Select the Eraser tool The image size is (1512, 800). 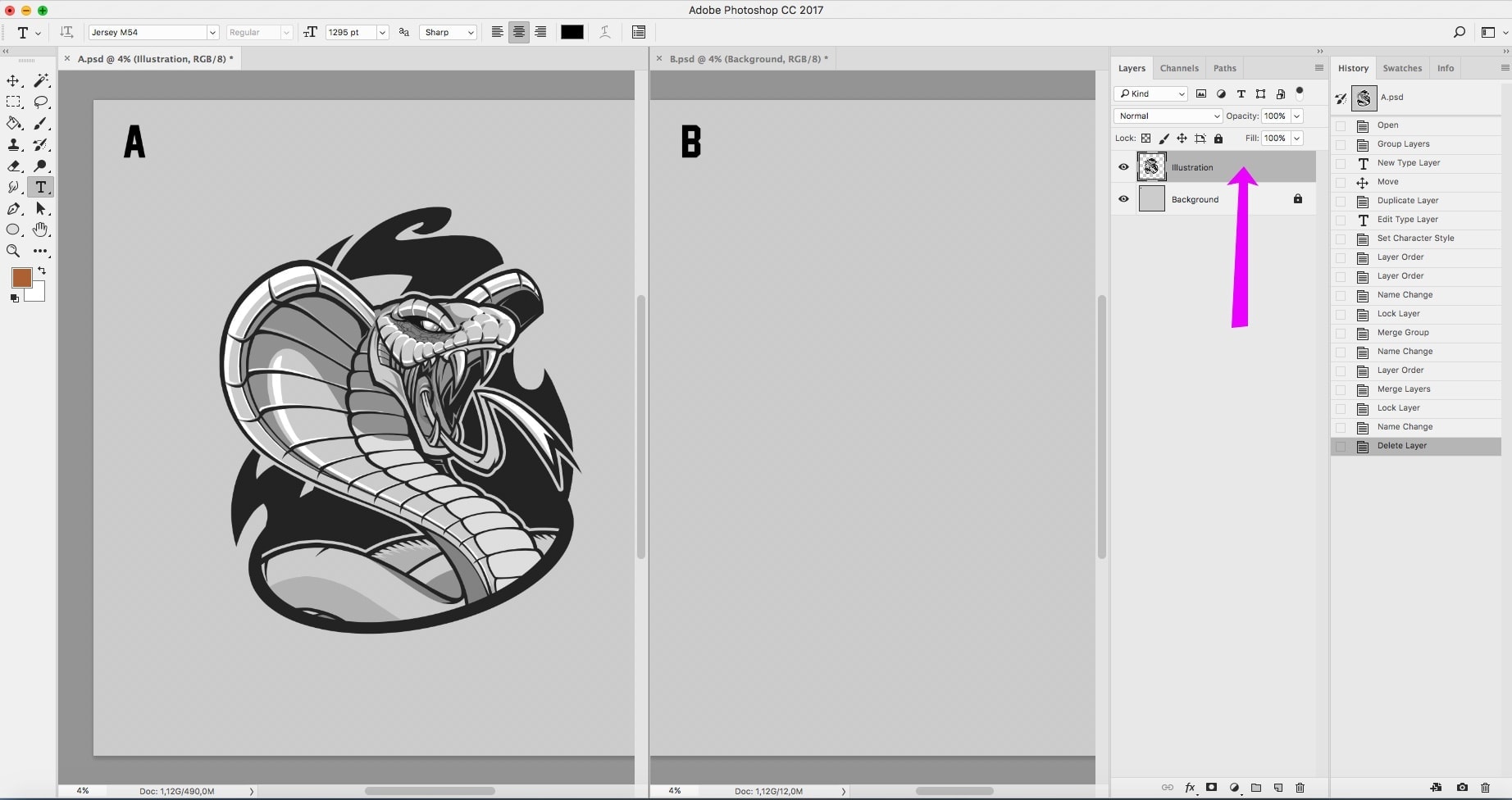click(13, 166)
